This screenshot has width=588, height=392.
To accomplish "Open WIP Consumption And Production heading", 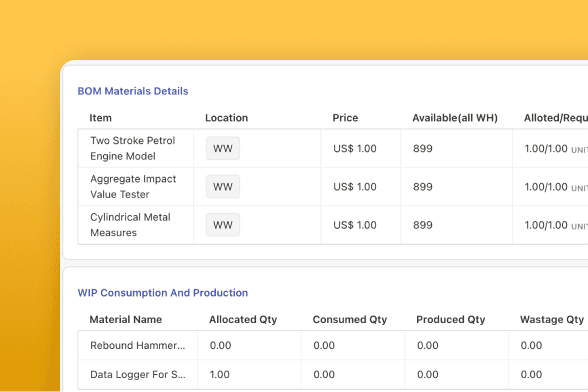I will point(163,293).
